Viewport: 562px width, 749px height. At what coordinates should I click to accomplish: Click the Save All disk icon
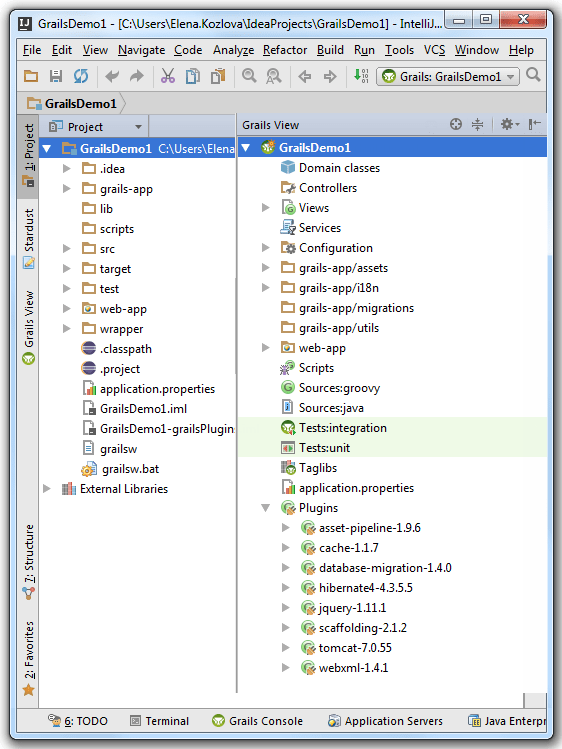[56, 76]
